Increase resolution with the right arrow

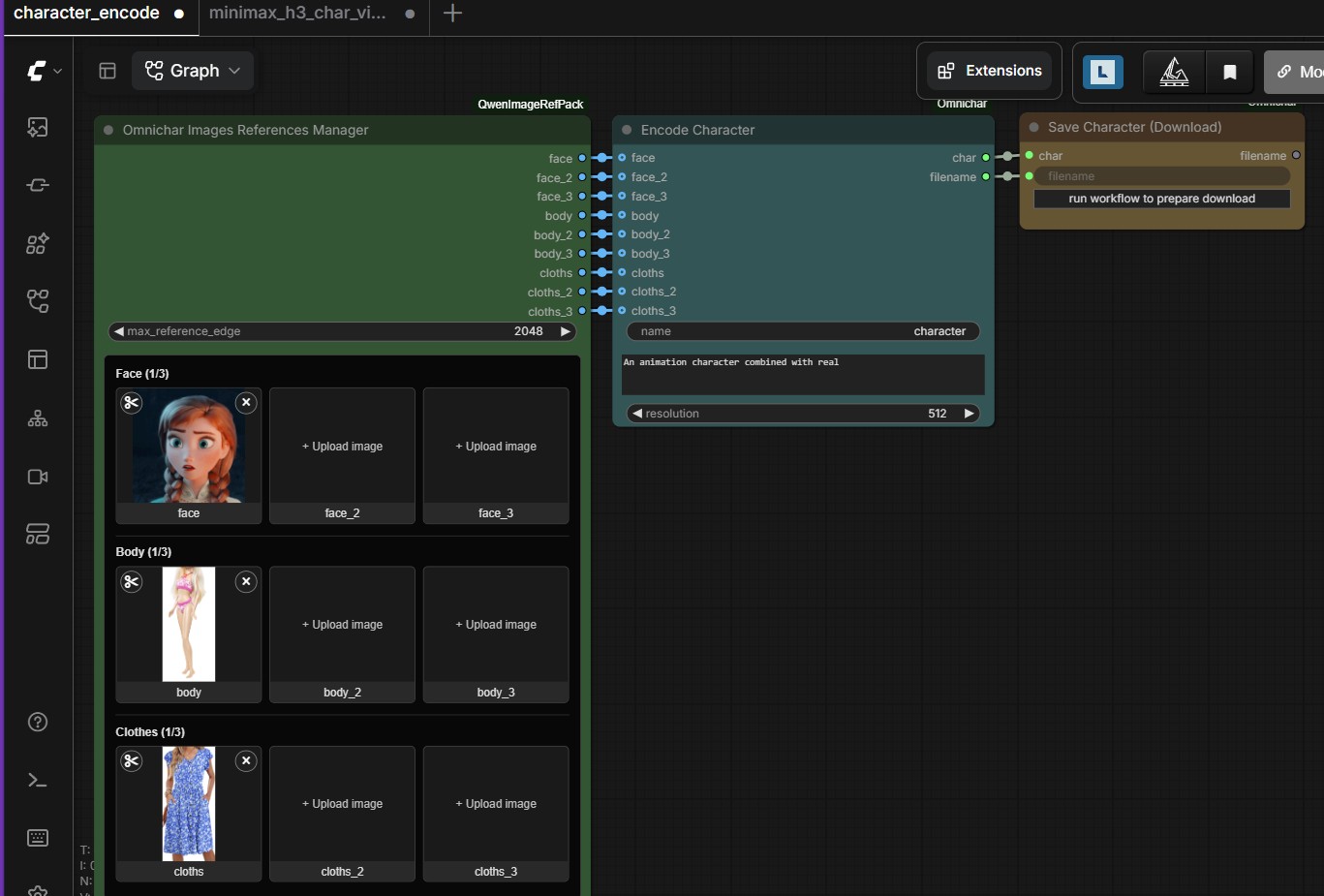969,414
